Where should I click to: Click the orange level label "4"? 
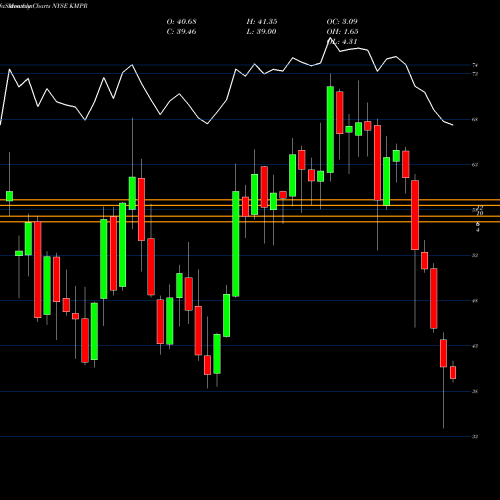tap(478, 230)
